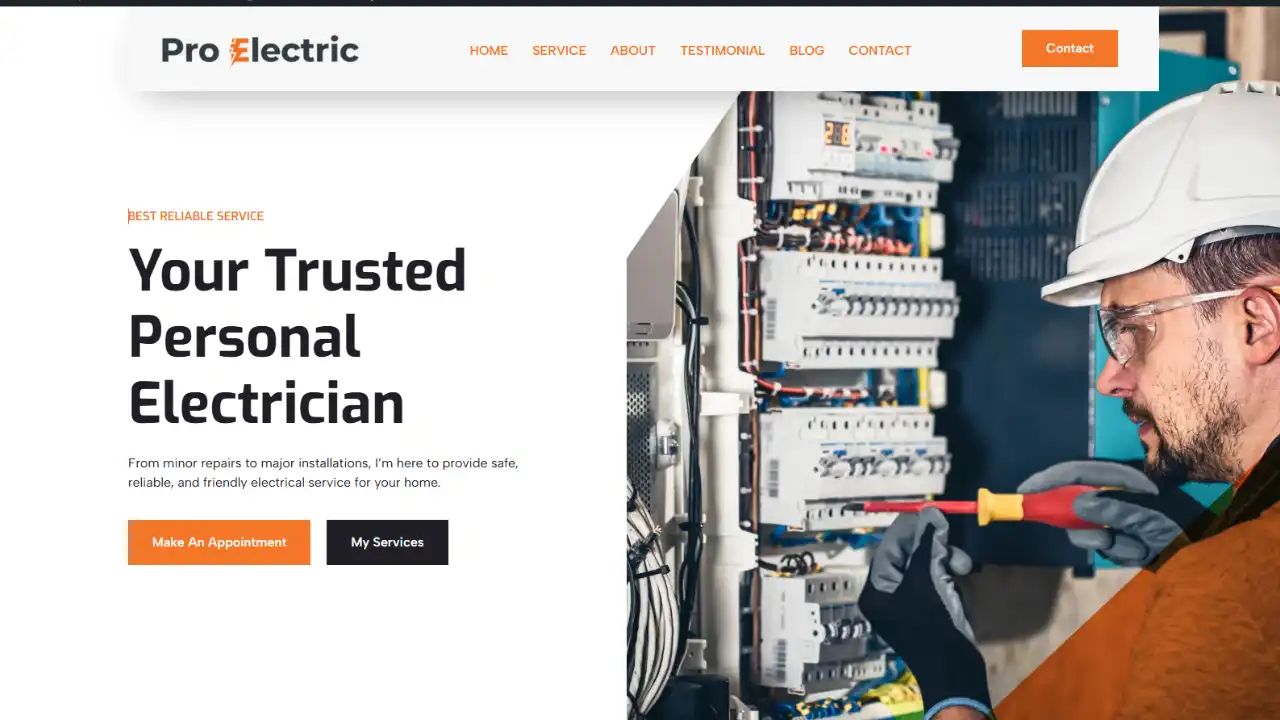Click the electrician's white hard hat
Screen dimensions: 1280x720
click(1165, 190)
